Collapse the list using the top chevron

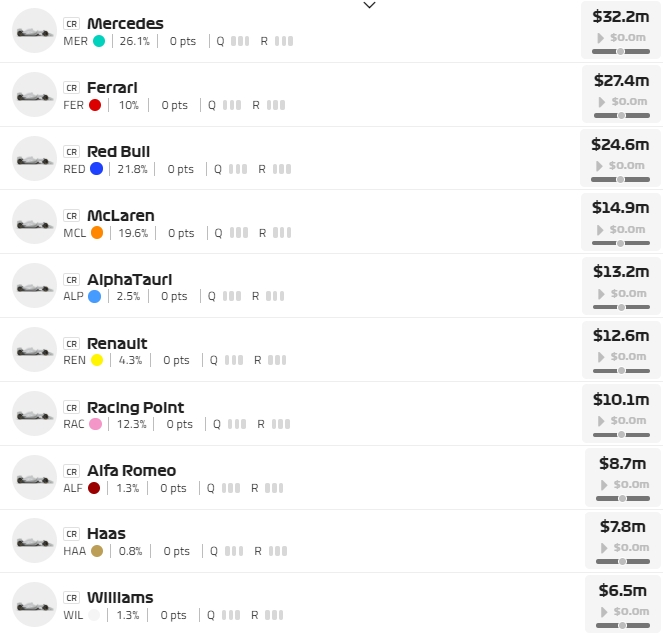(x=369, y=6)
